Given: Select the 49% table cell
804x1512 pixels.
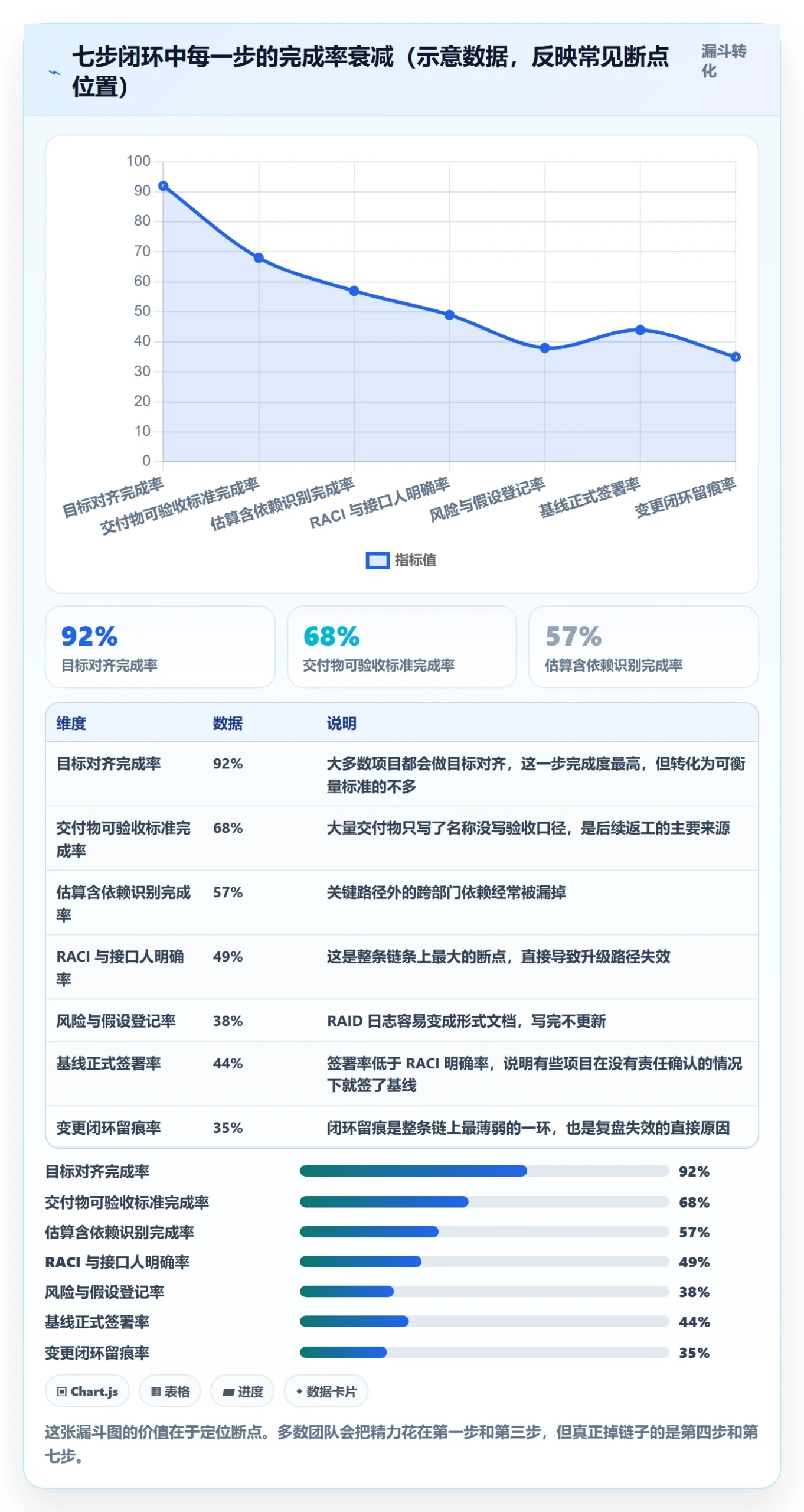Looking at the screenshot, I should 228,956.
